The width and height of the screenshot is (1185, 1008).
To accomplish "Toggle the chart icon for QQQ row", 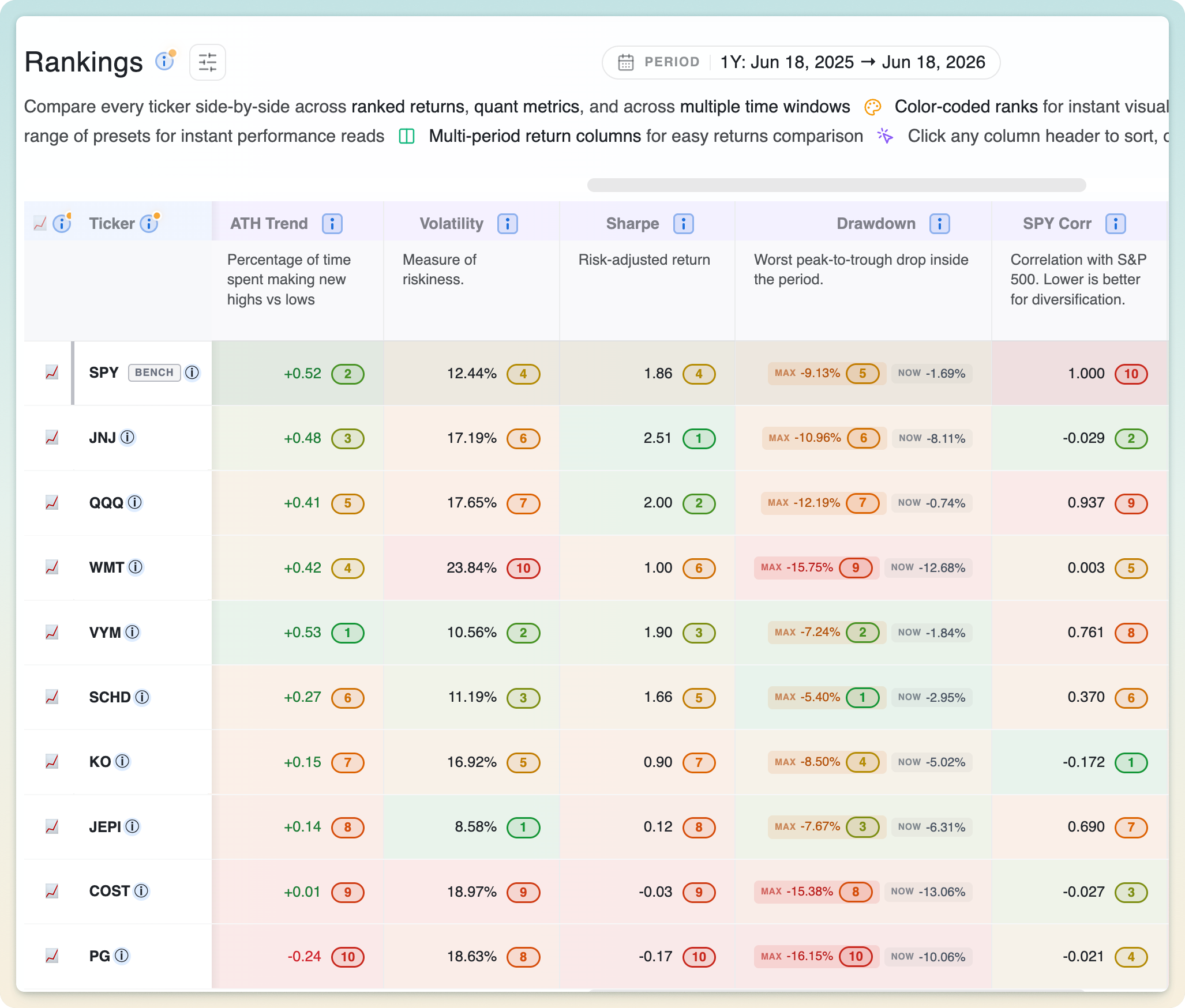I will tap(52, 503).
